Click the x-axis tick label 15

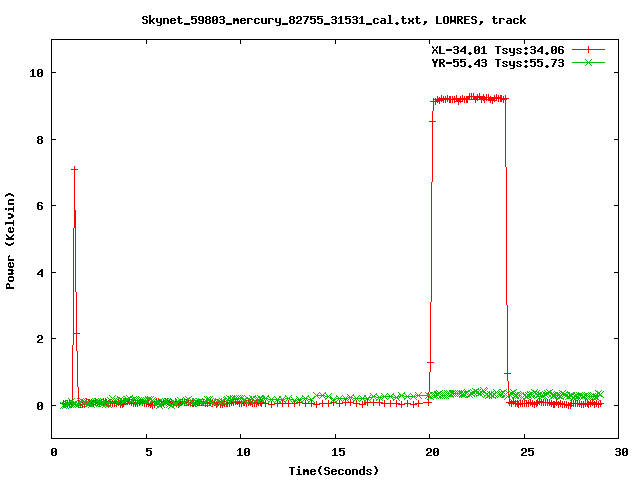(338, 452)
